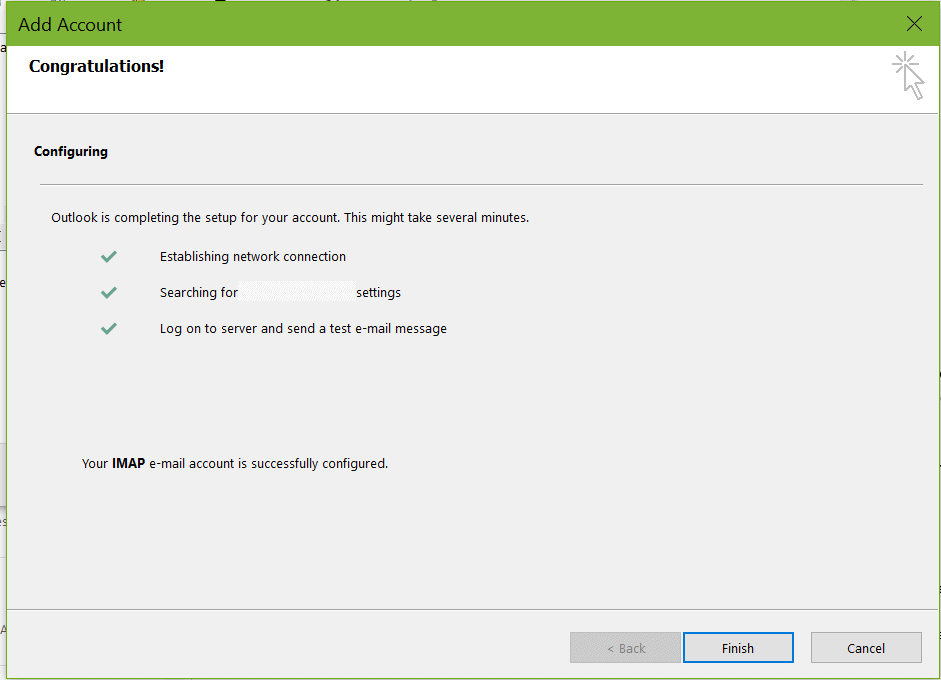The height and width of the screenshot is (680, 941).
Task: Click the text "Log on to server and send a test e-mail message"
Action: tap(303, 329)
